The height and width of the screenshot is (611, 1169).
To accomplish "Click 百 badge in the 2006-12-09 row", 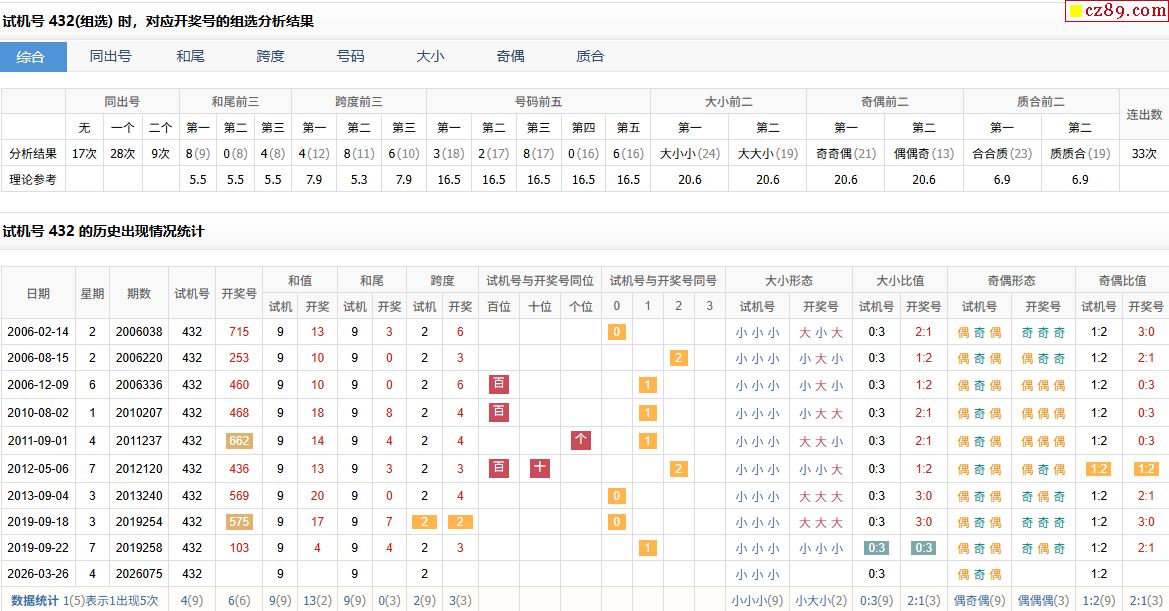I will (499, 385).
